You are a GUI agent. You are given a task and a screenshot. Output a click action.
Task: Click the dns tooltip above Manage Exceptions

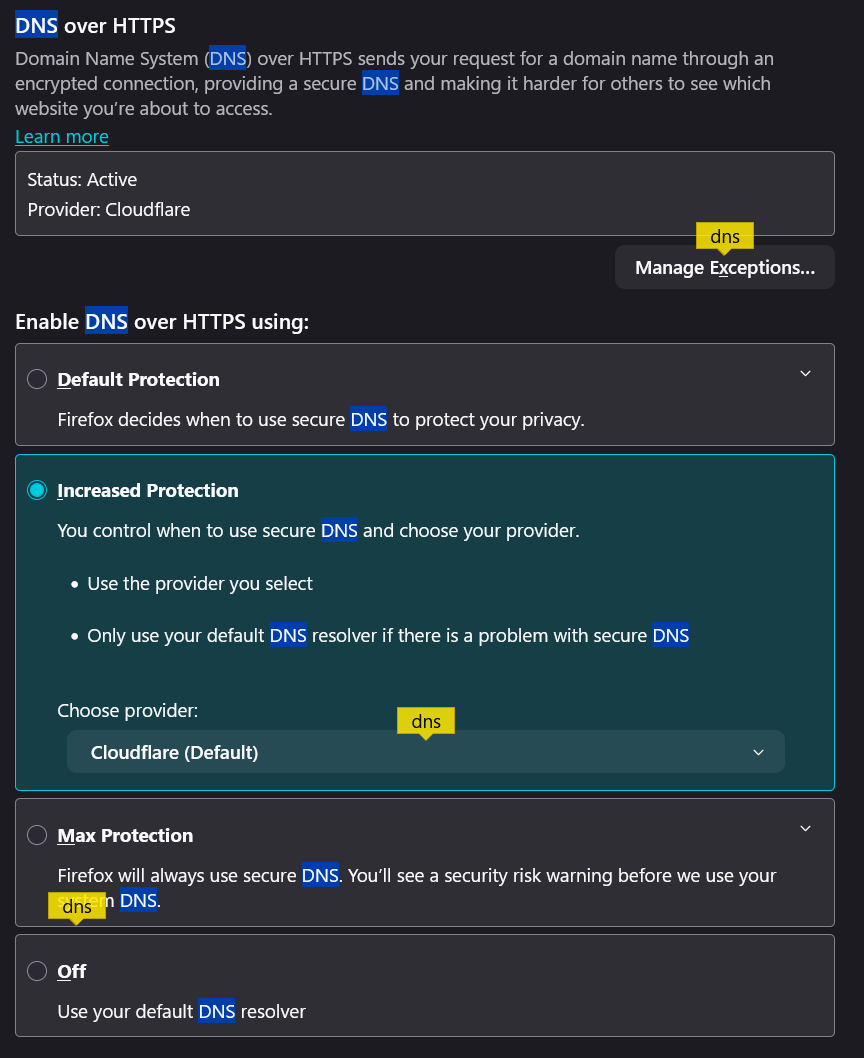tap(725, 237)
